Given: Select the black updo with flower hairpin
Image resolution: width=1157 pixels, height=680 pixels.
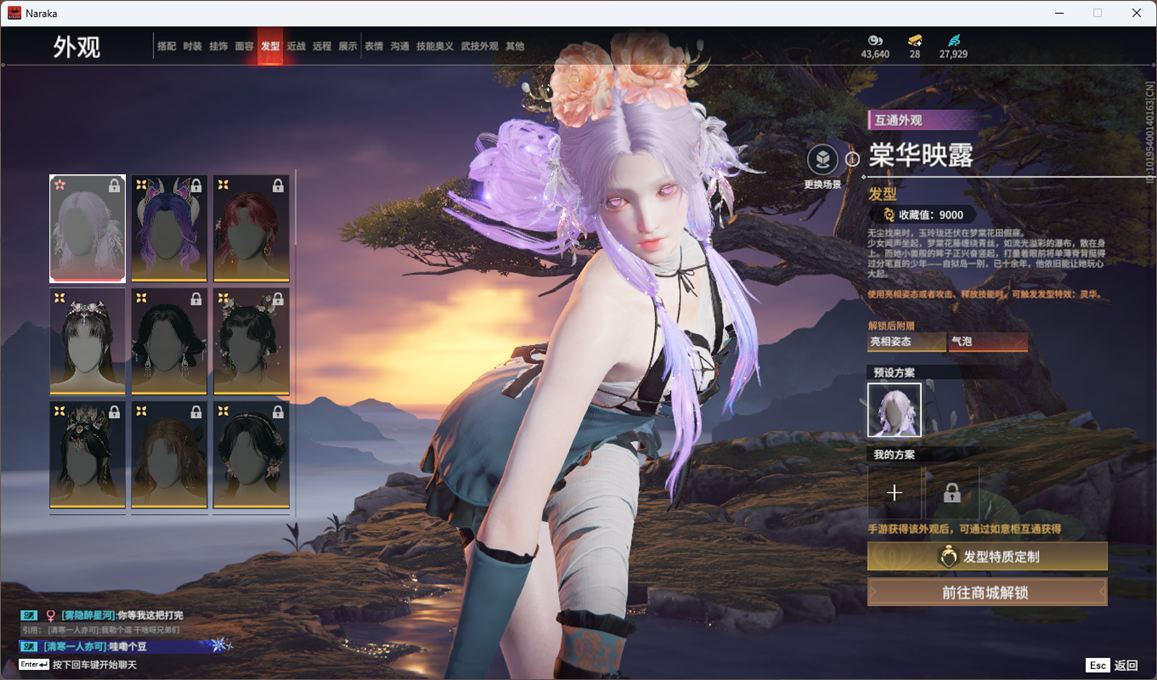Looking at the screenshot, I should (x=251, y=341).
